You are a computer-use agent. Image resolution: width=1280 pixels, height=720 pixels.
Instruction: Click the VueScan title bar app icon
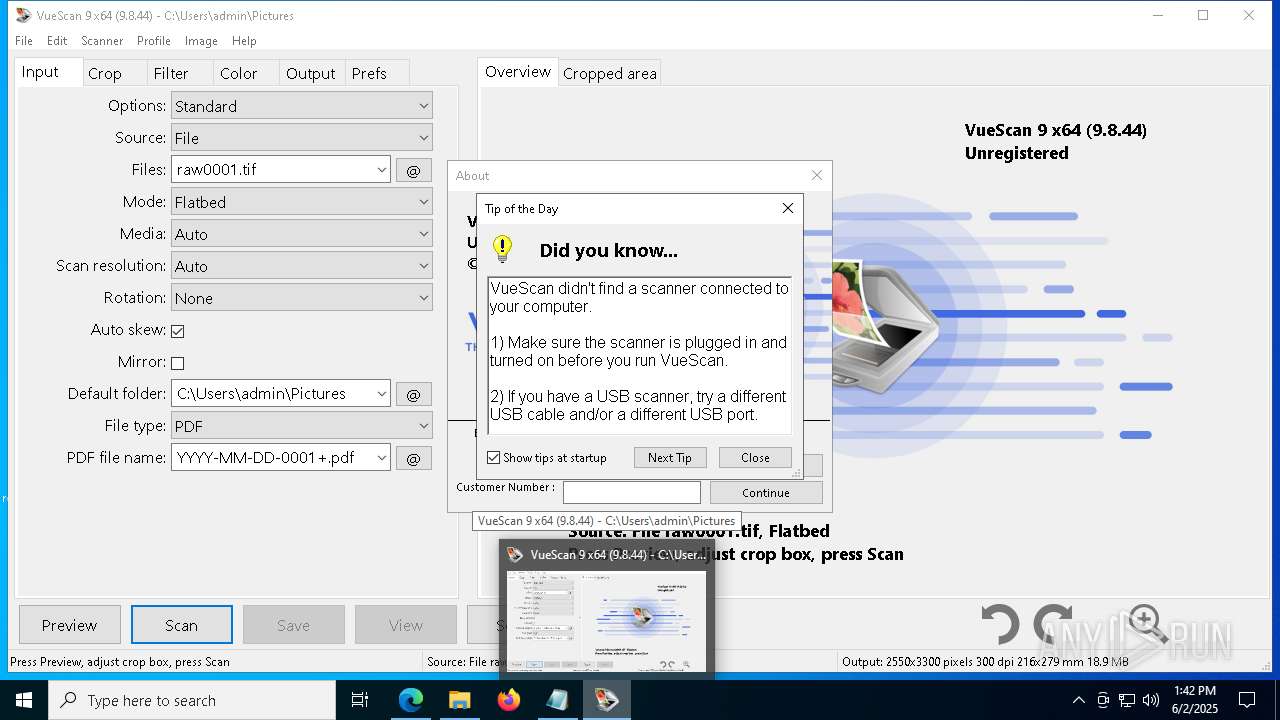(23, 16)
